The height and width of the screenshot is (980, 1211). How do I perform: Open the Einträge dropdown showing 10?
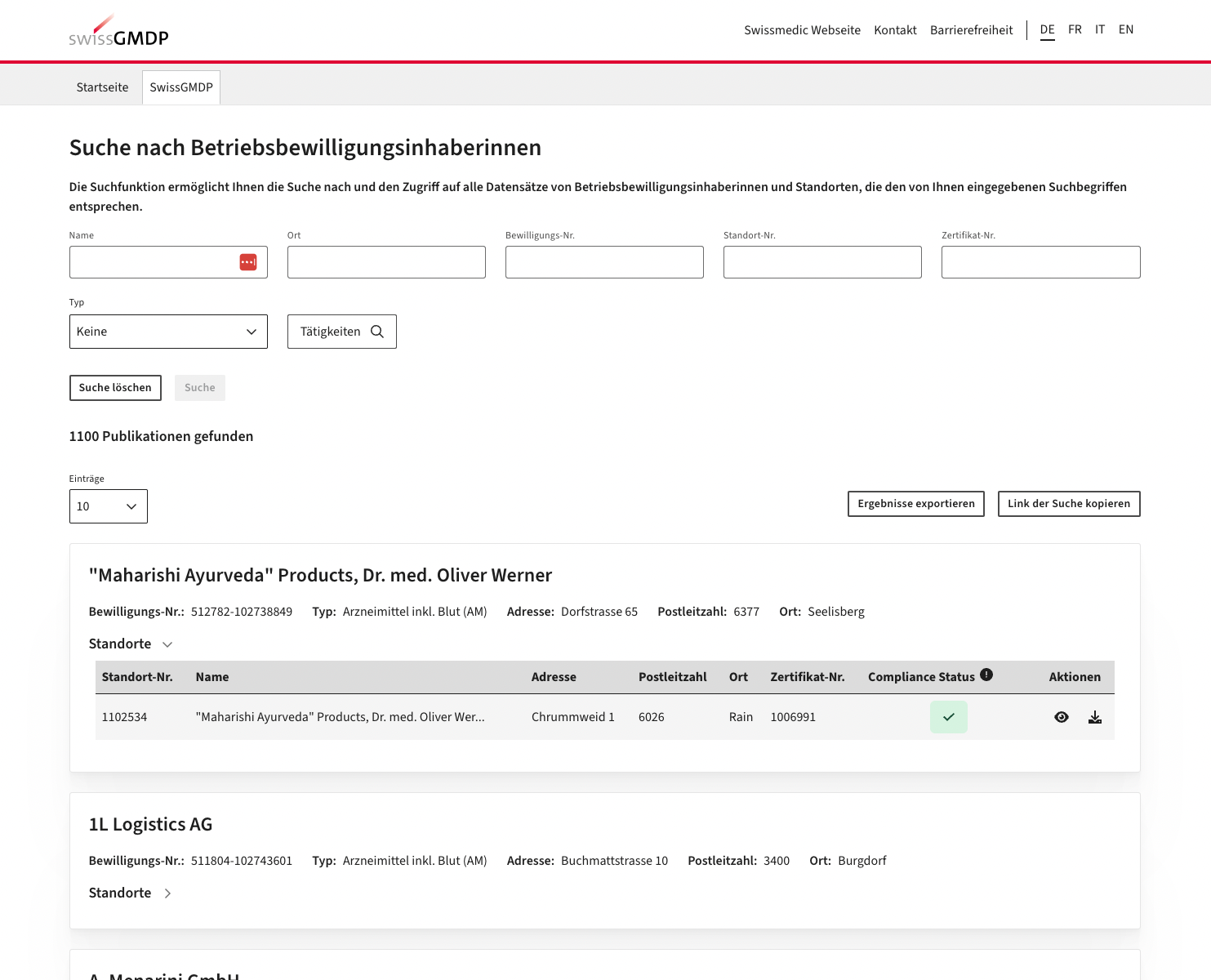click(x=108, y=506)
